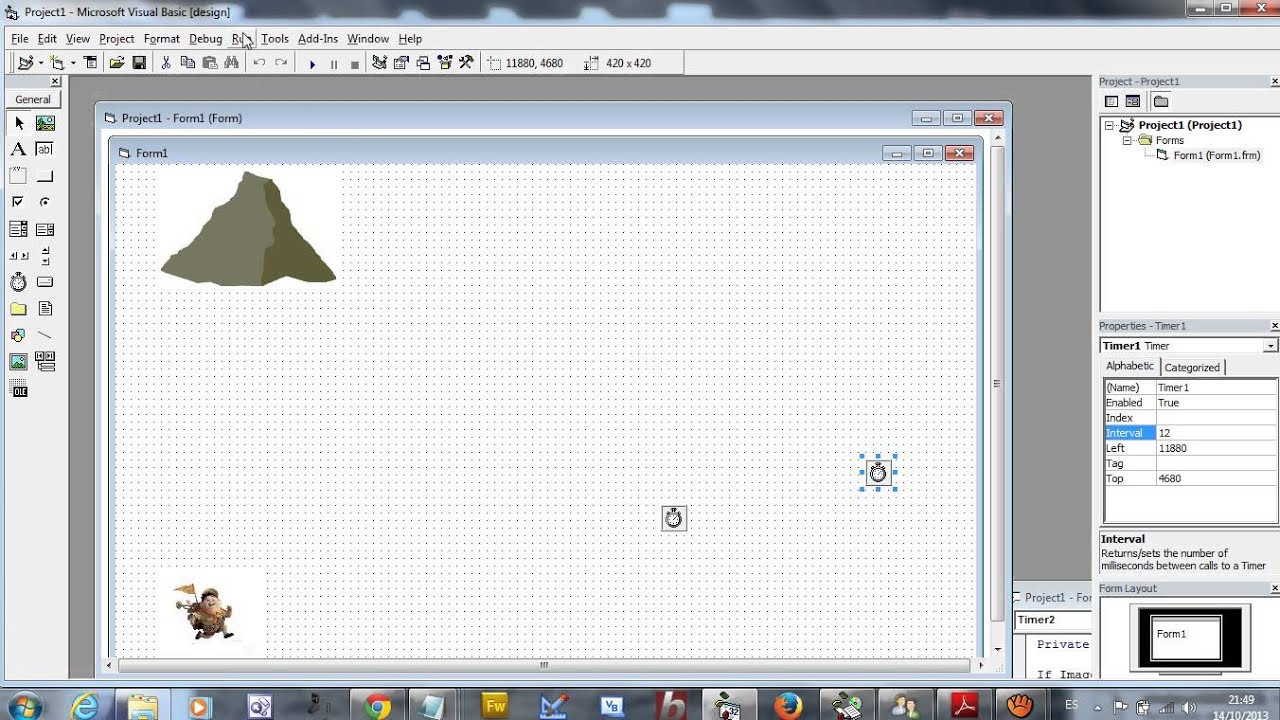The width and height of the screenshot is (1280, 720).
Task: Select the TextBox control tool
Action: (x=45, y=149)
